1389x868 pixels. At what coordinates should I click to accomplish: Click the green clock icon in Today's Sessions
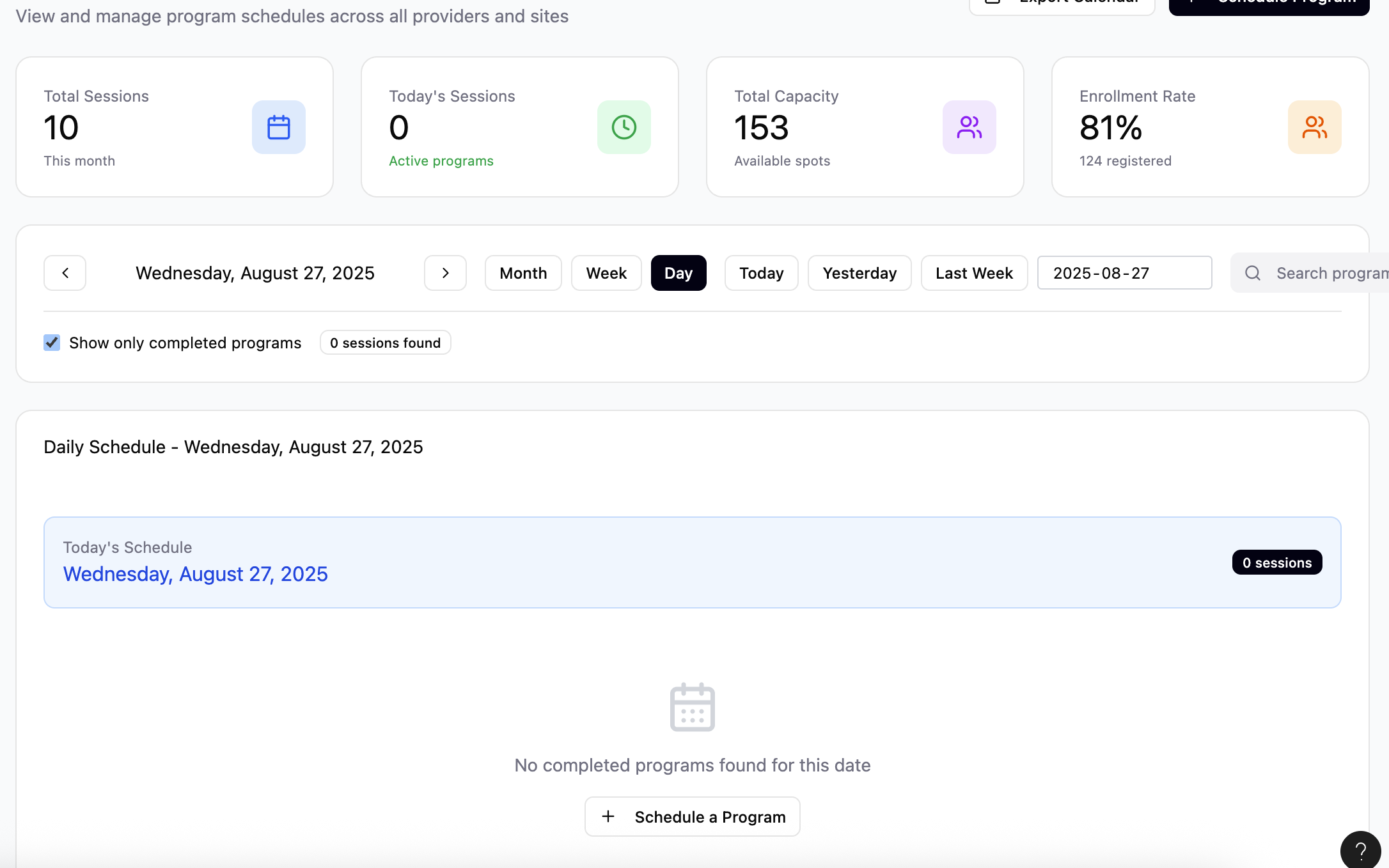(624, 127)
